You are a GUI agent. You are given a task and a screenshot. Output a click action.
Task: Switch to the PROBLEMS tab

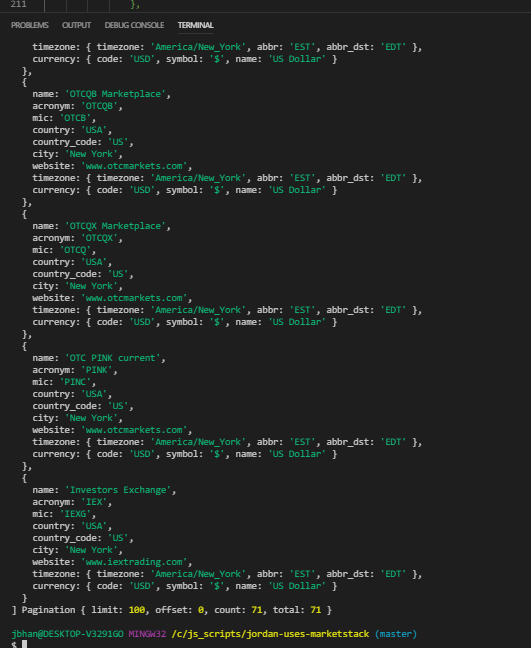point(30,25)
